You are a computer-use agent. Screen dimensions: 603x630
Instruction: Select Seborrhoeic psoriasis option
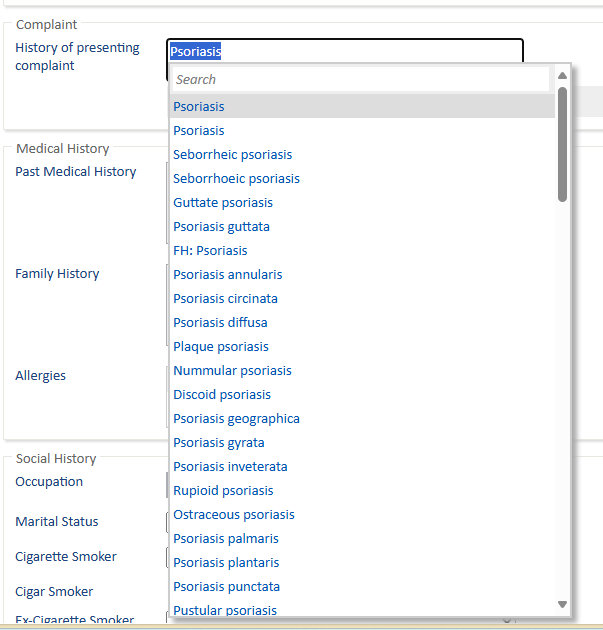236,179
